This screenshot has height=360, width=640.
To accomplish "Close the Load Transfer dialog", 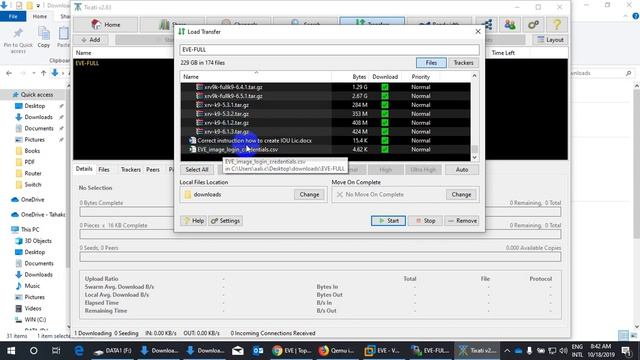I will [478, 31].
